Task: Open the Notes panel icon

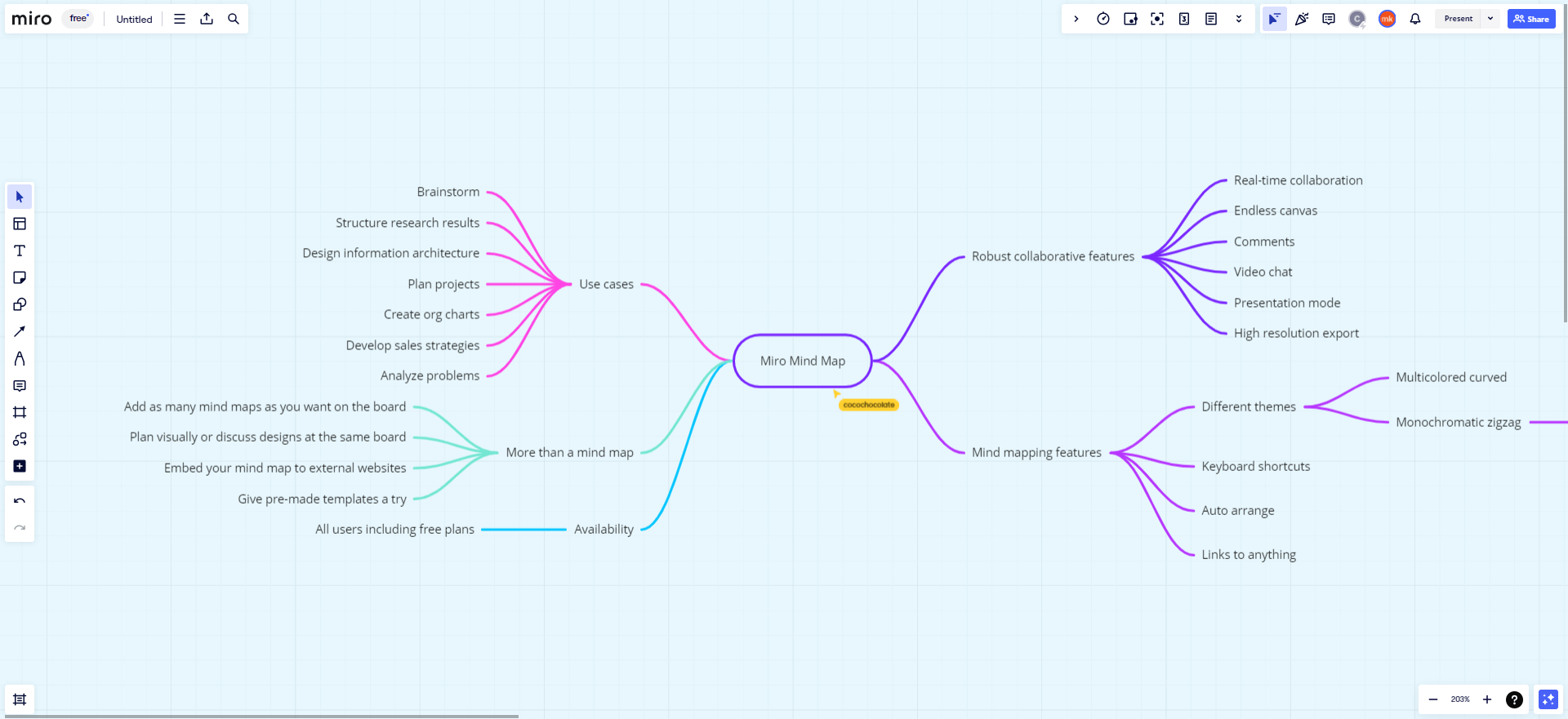Action: pos(1211,19)
